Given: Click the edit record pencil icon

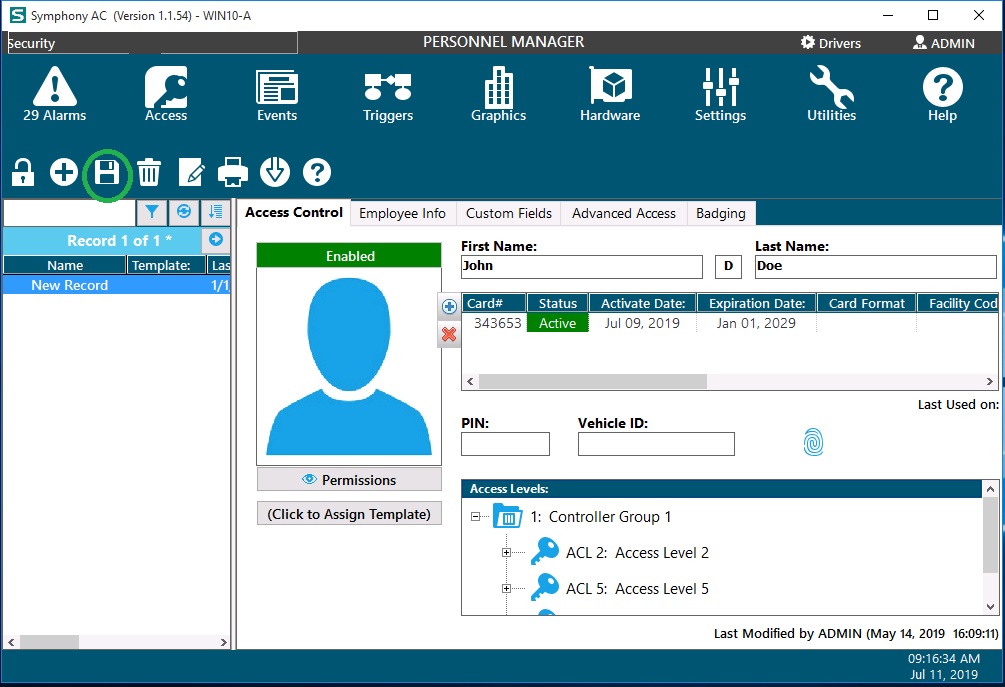Looking at the screenshot, I should click(191, 172).
